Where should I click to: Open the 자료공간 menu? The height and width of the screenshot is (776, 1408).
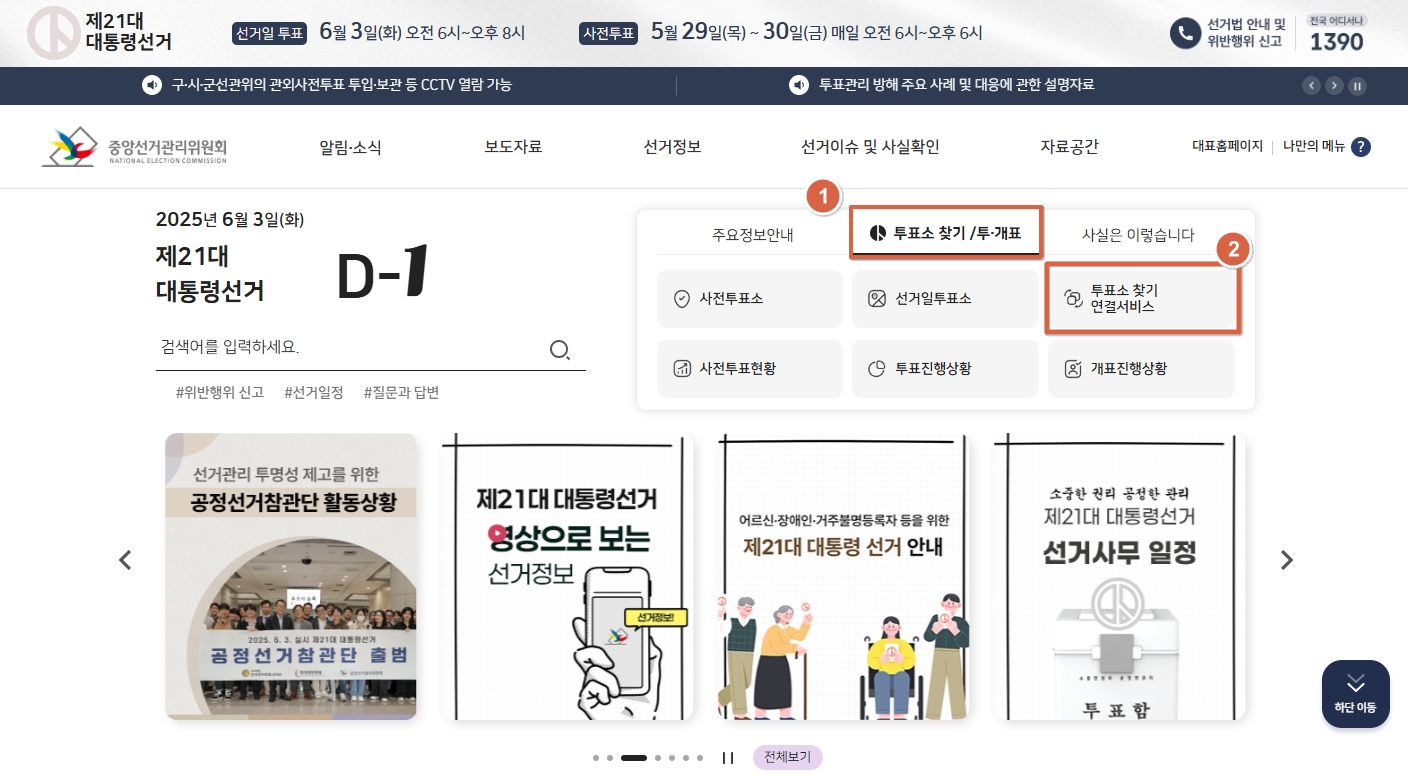(x=1069, y=146)
